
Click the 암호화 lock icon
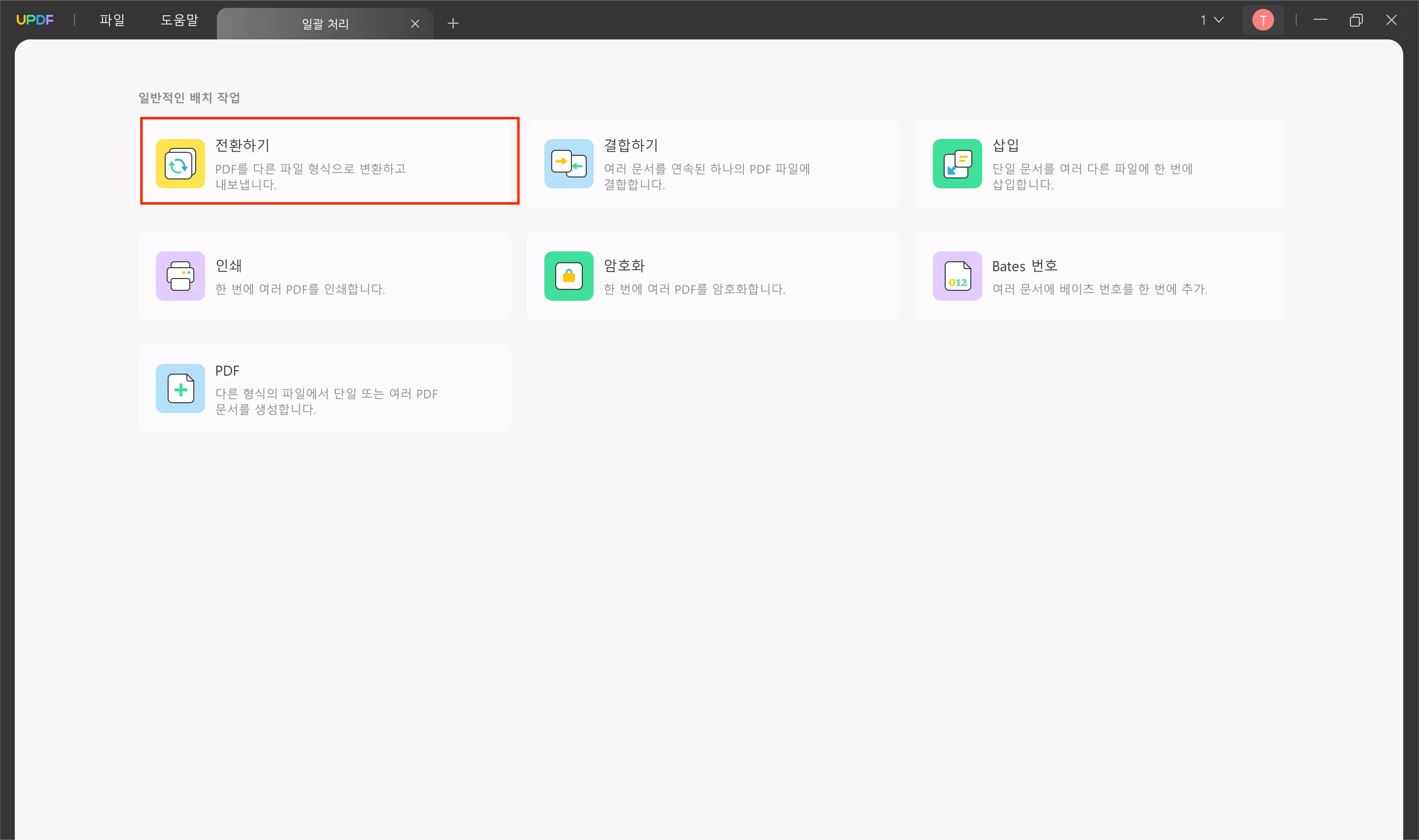click(568, 276)
